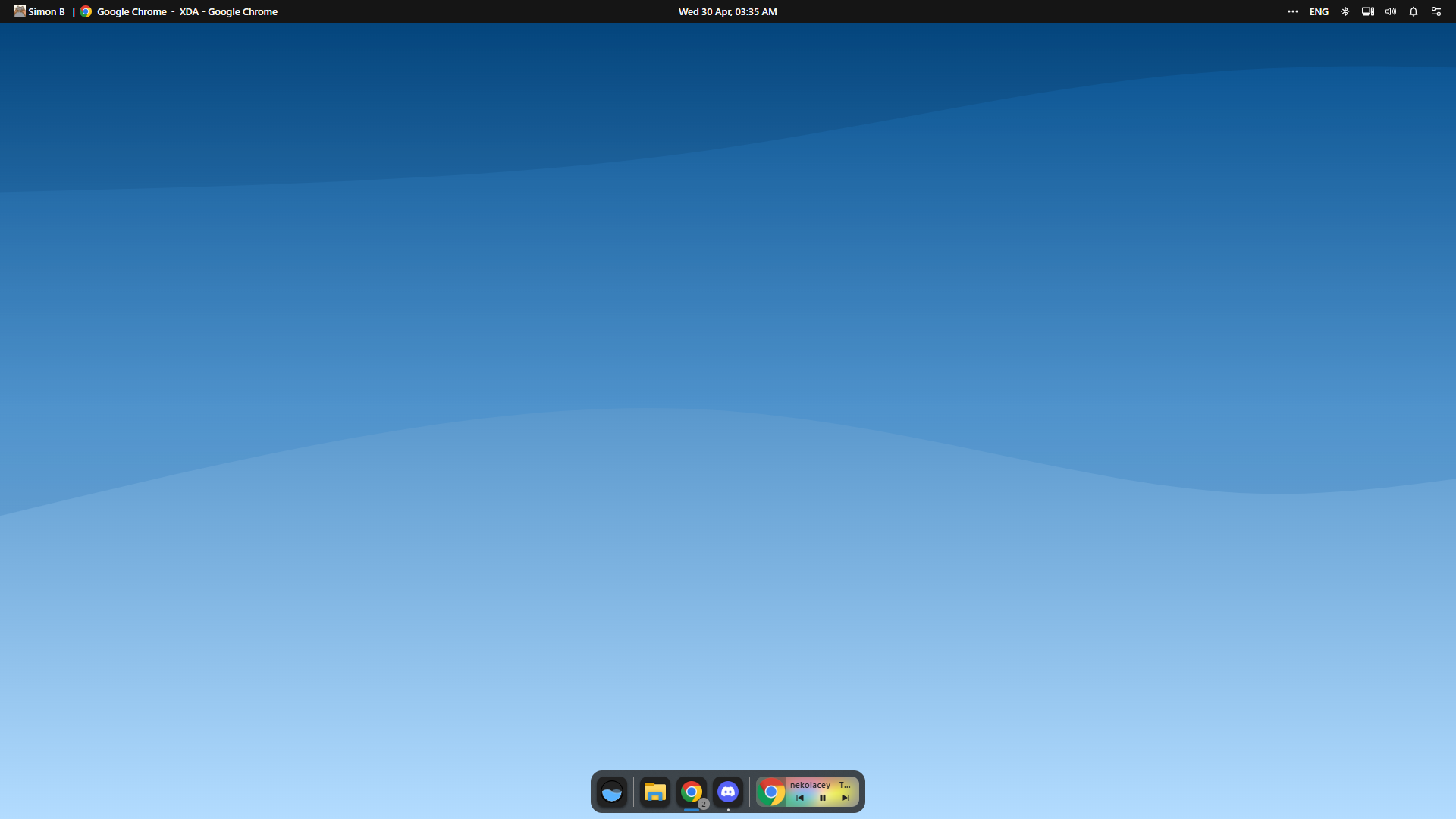
Task: Click the Chrome icon on the media widget
Action: click(x=771, y=792)
